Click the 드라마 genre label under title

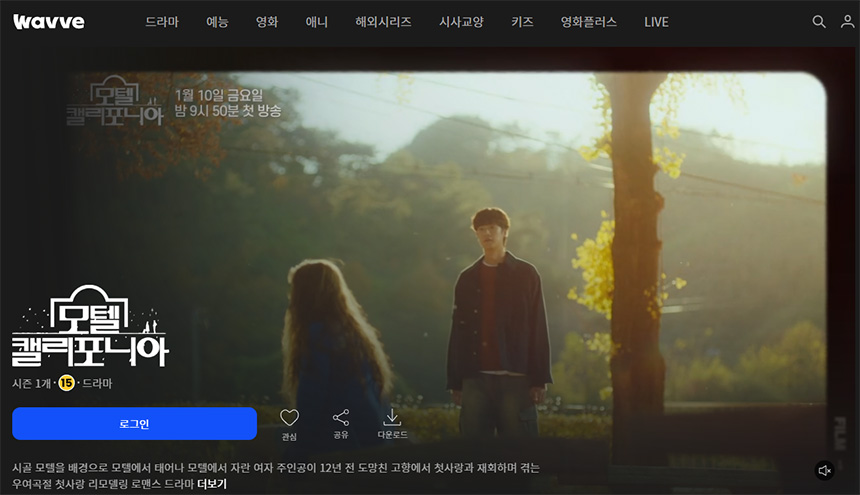pyautogui.click(x=97, y=383)
